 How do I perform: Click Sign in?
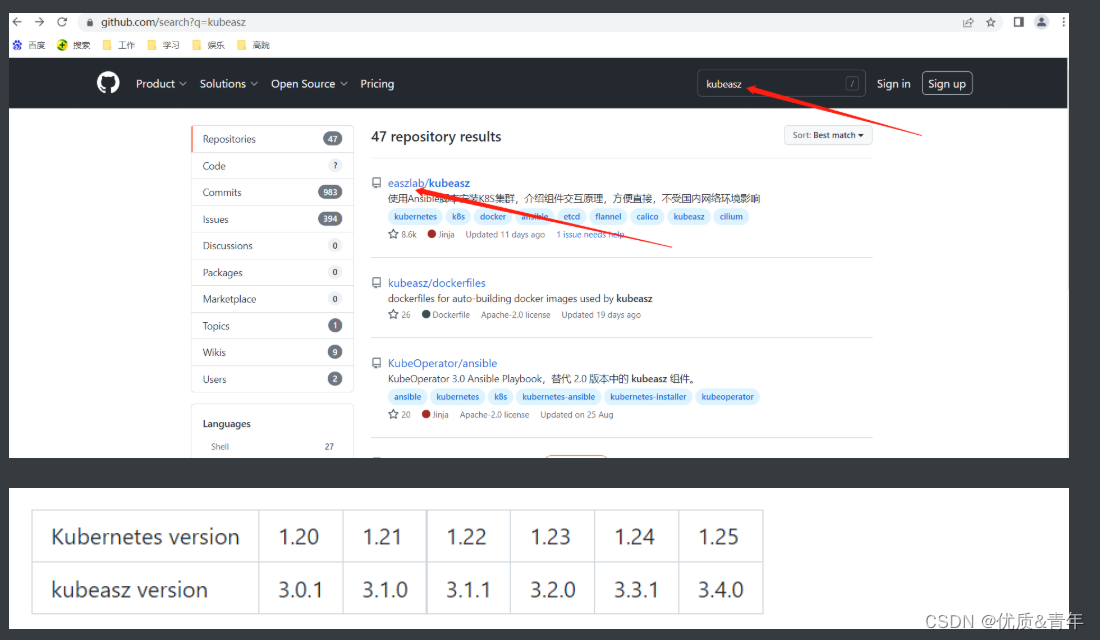pos(893,84)
